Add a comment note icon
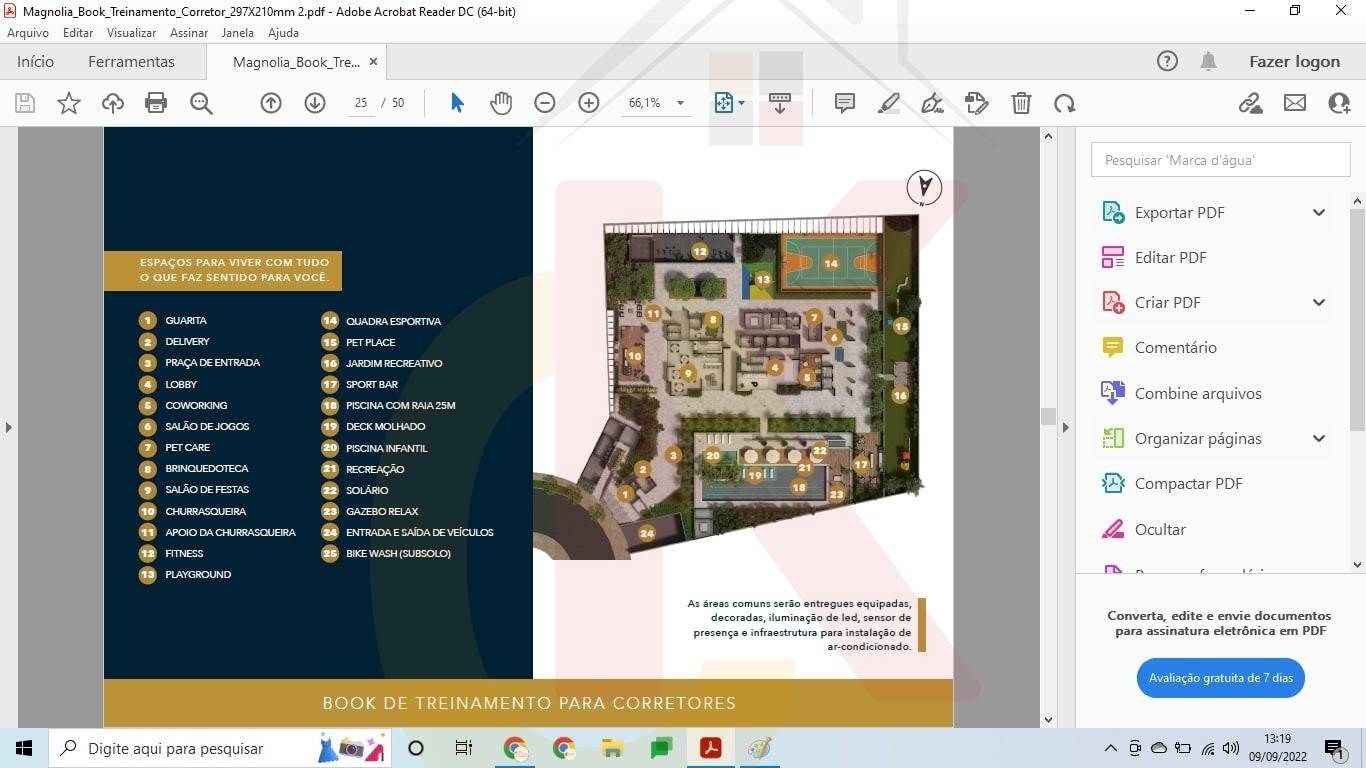This screenshot has height=768, width=1366. (x=845, y=103)
